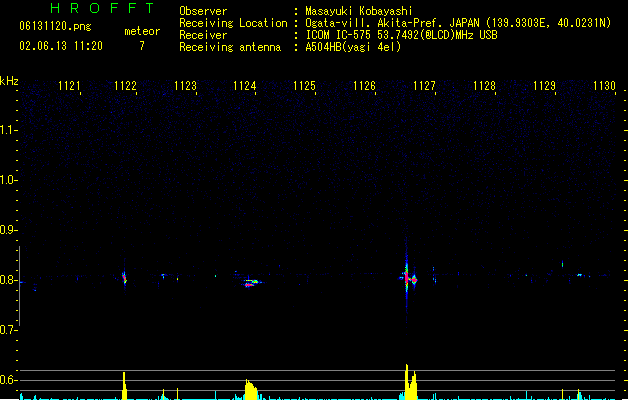Click the 0.8 kHz frequency label
Image resolution: width=629 pixels, height=400 pixels.
coord(8,280)
